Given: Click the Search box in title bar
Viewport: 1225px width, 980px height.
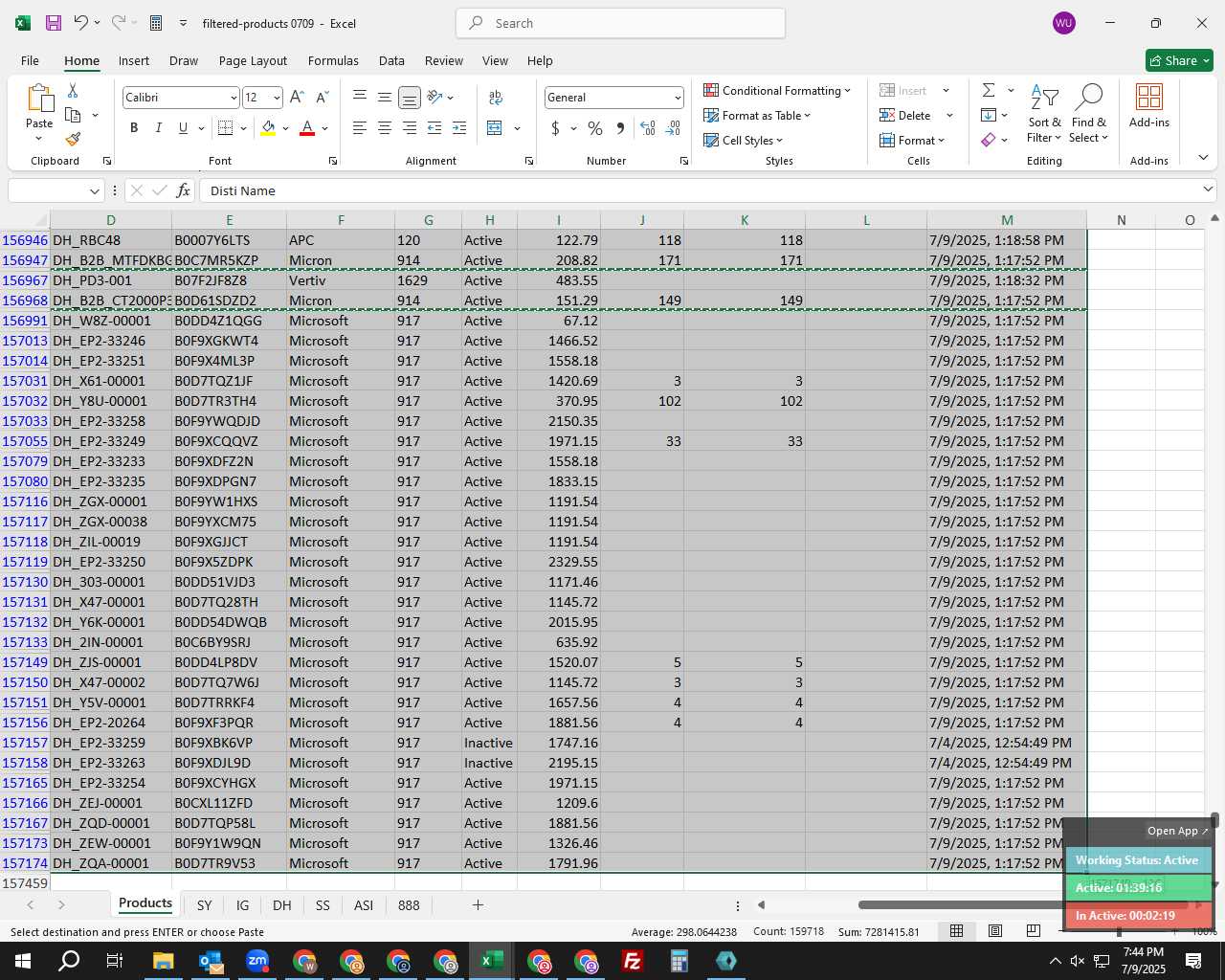Looking at the screenshot, I should (x=620, y=23).
